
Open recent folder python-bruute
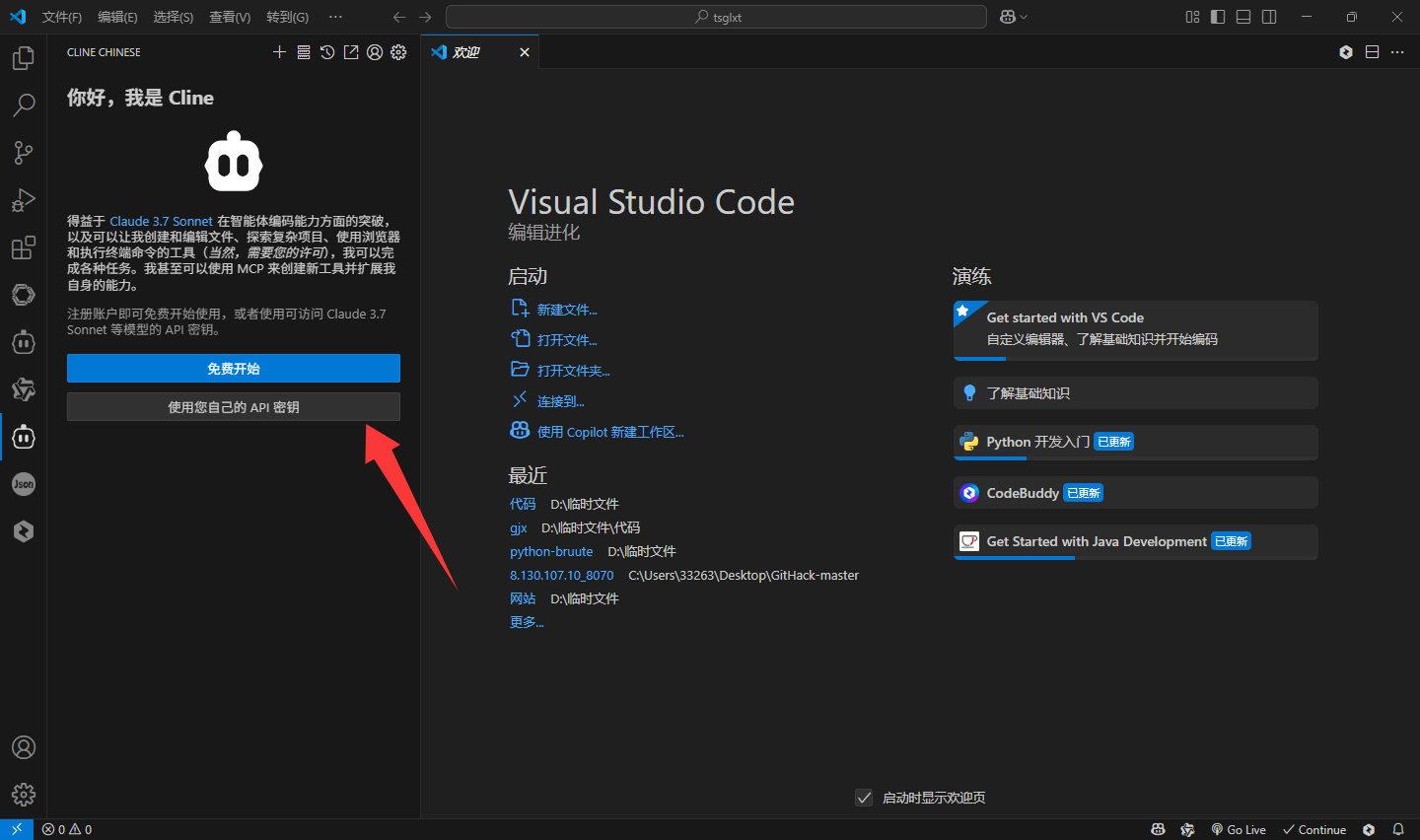[x=551, y=551]
